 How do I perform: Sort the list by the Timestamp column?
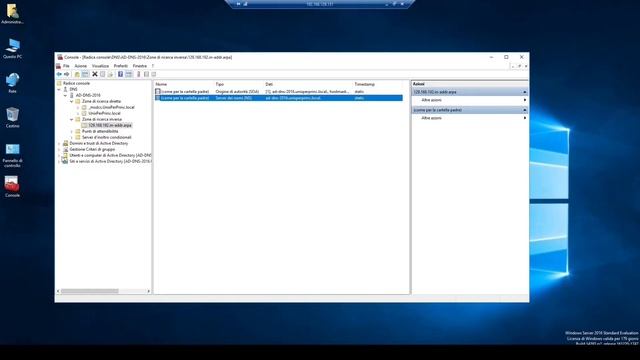378,84
